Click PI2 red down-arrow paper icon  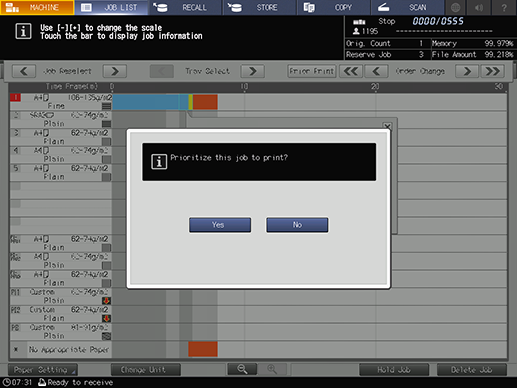(x=106, y=318)
